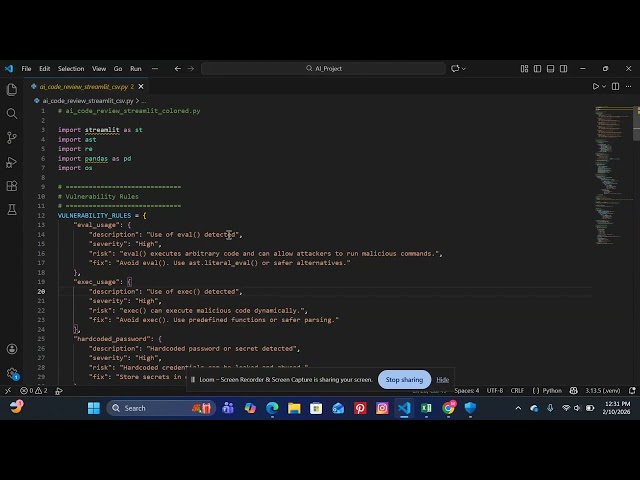
Task: Click the minimap code overview
Action: point(614,176)
